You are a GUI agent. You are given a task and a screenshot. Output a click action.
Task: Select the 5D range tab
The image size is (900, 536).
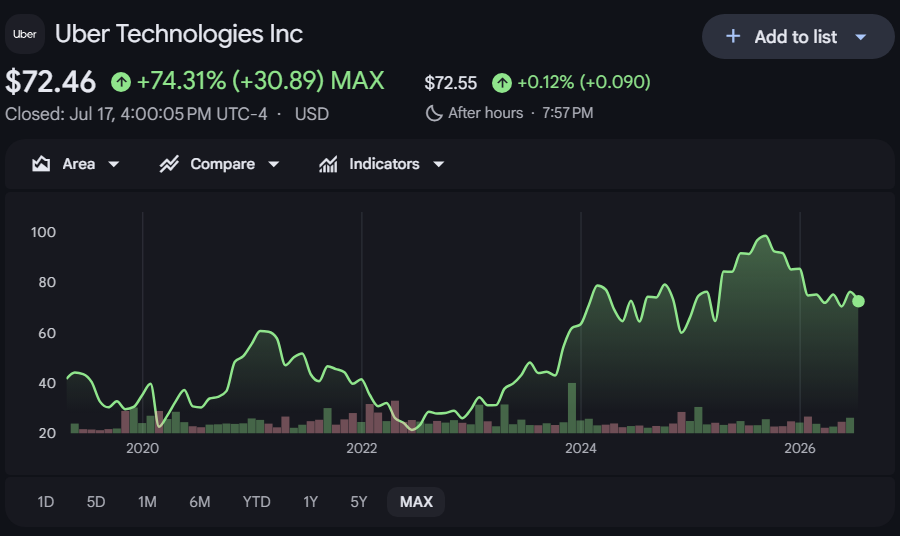tap(96, 502)
